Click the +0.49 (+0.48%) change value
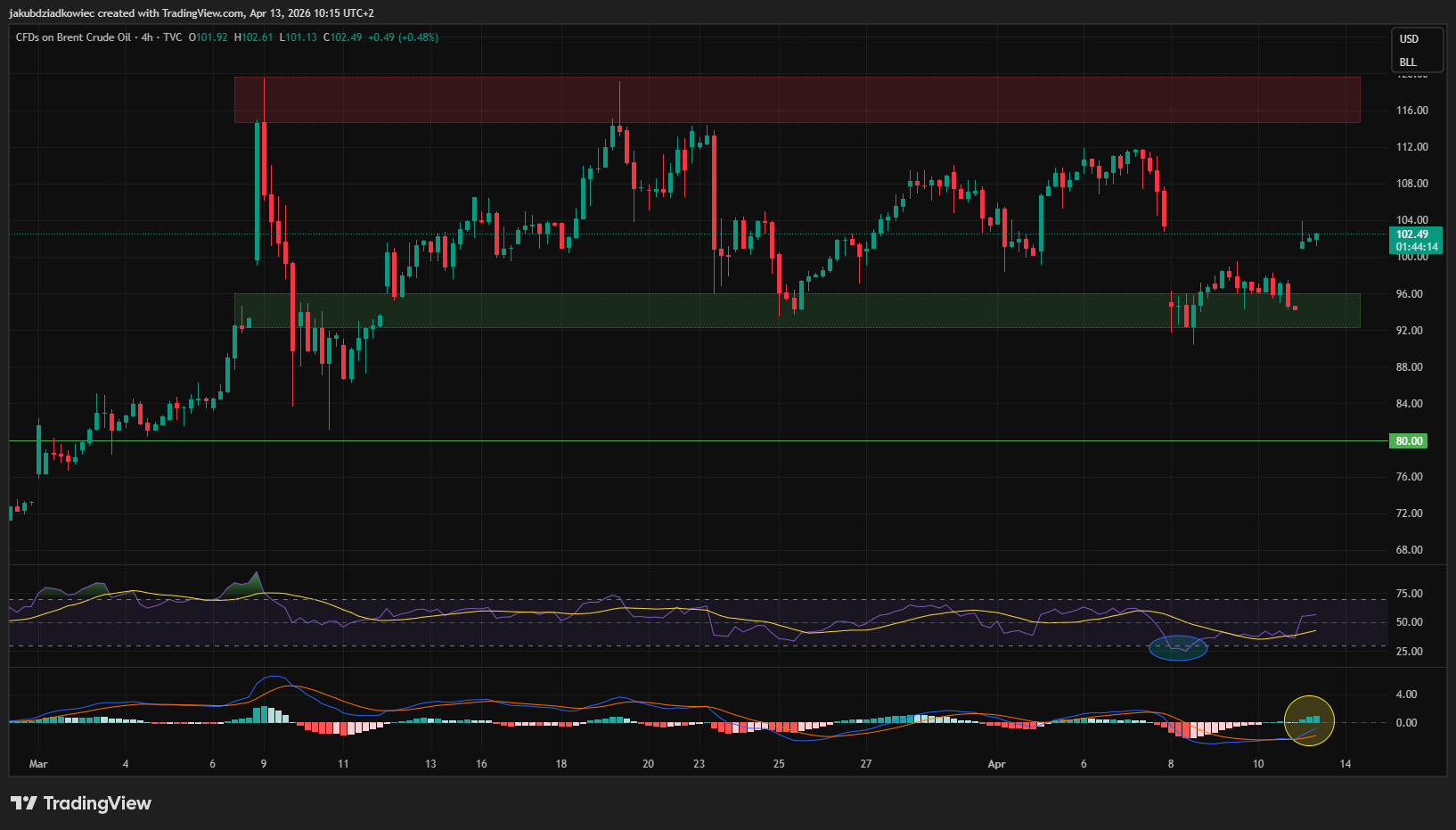This screenshot has height=830, width=1456. click(403, 38)
